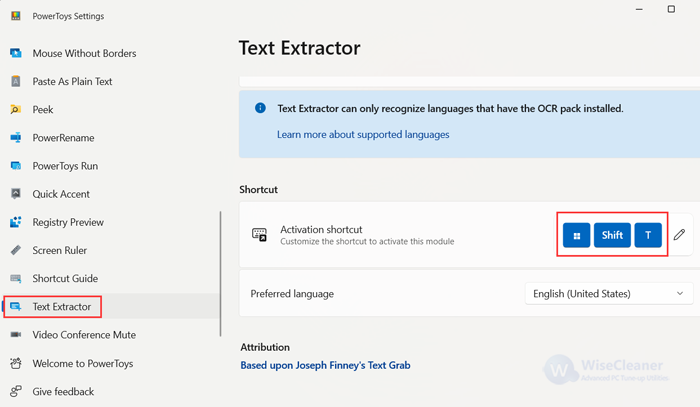Click the Mouse Without Borders icon
This screenshot has width=700, height=407.
pyautogui.click(x=16, y=53)
